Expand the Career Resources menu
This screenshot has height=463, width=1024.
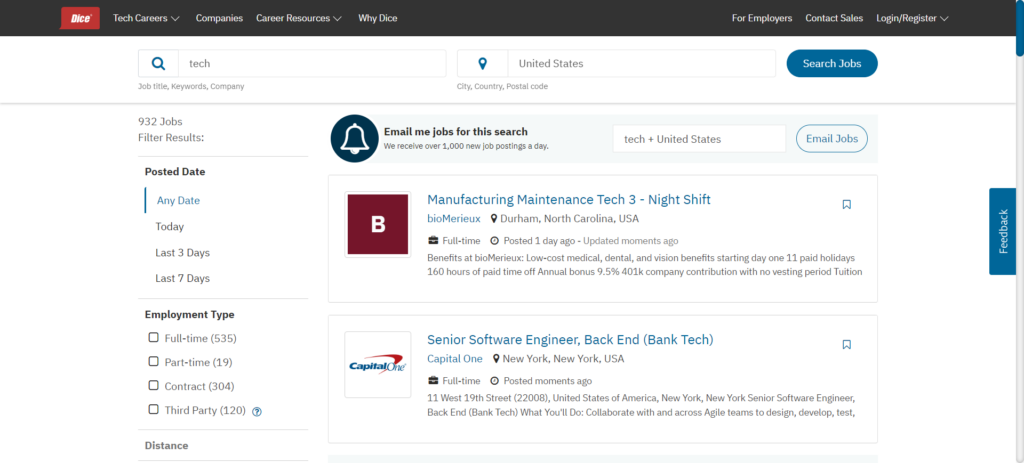(x=299, y=18)
